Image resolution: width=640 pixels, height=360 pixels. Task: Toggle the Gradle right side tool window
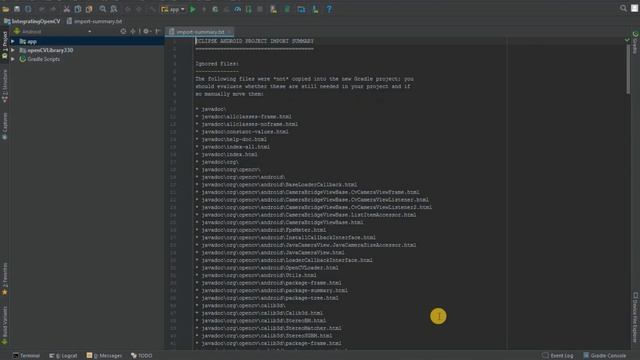[x=635, y=42]
